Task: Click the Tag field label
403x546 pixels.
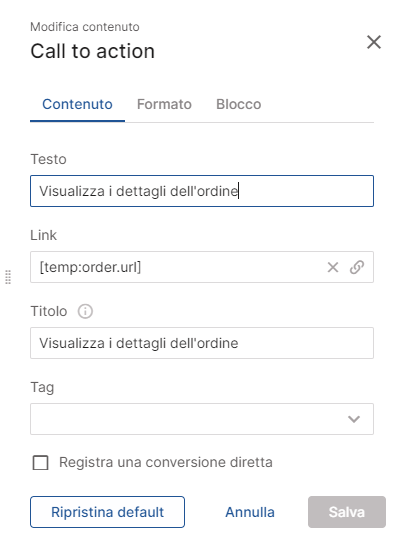Action: pos(42,387)
